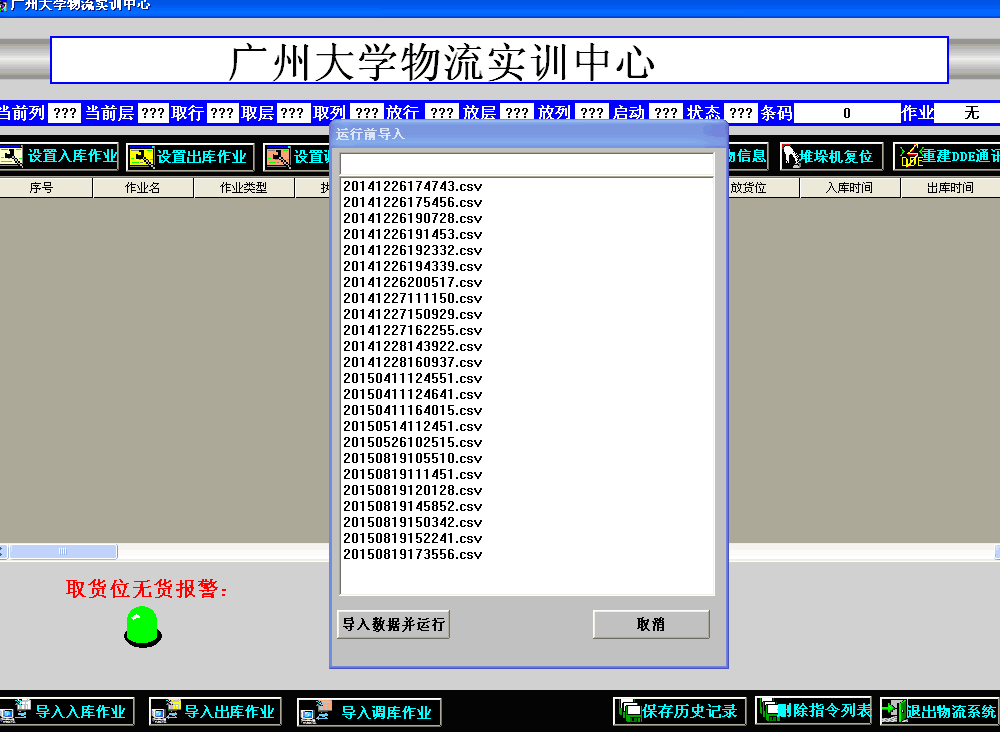Select file 20150819173556.csv
This screenshot has height=732, width=1000.
point(413,554)
